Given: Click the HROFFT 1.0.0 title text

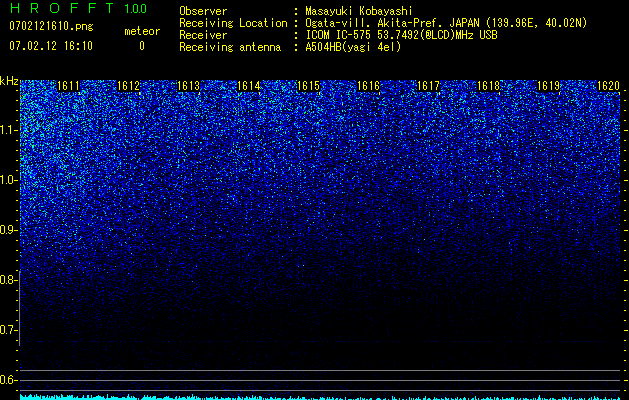Looking at the screenshot, I should (x=78, y=8).
